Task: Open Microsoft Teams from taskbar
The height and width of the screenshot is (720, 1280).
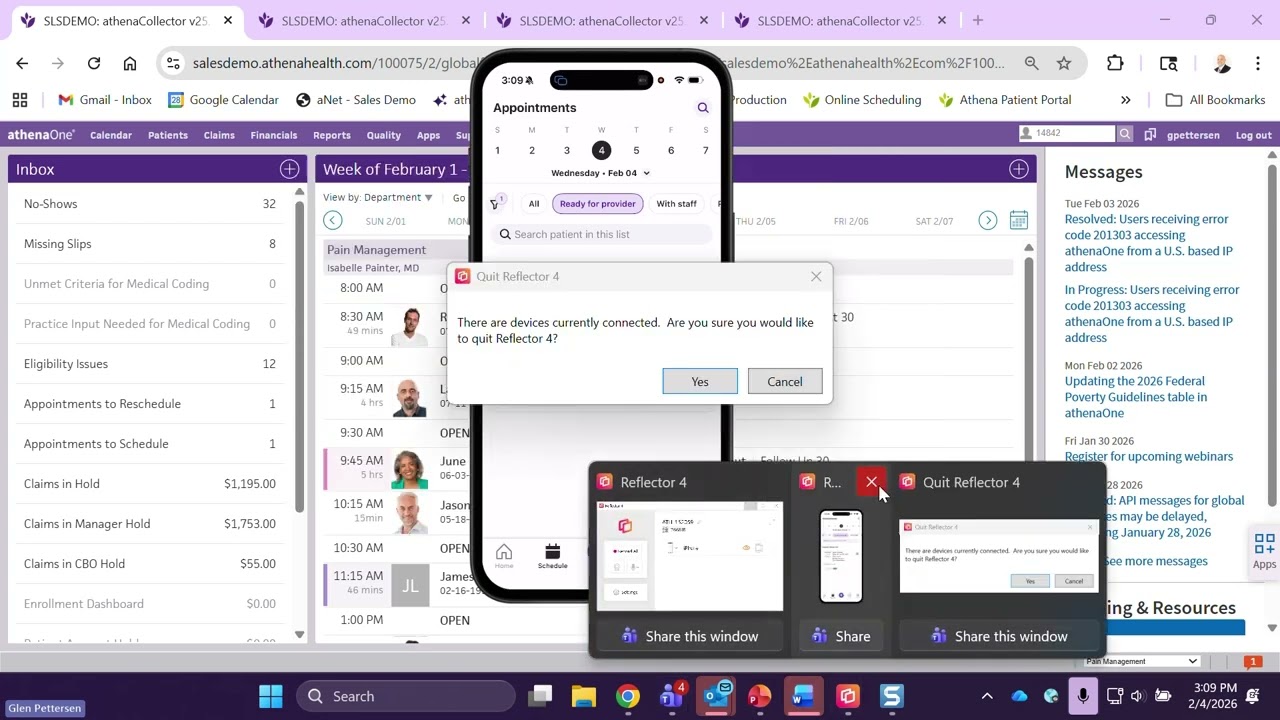Action: click(x=671, y=696)
